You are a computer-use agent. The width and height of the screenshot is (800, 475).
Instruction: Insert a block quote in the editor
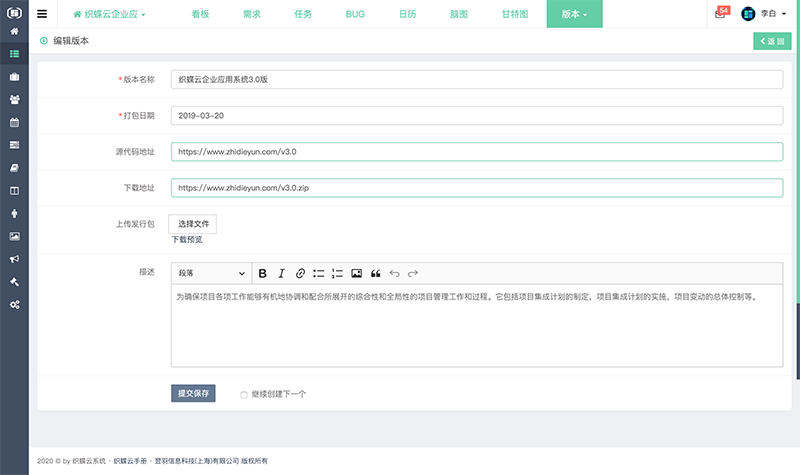(376, 273)
